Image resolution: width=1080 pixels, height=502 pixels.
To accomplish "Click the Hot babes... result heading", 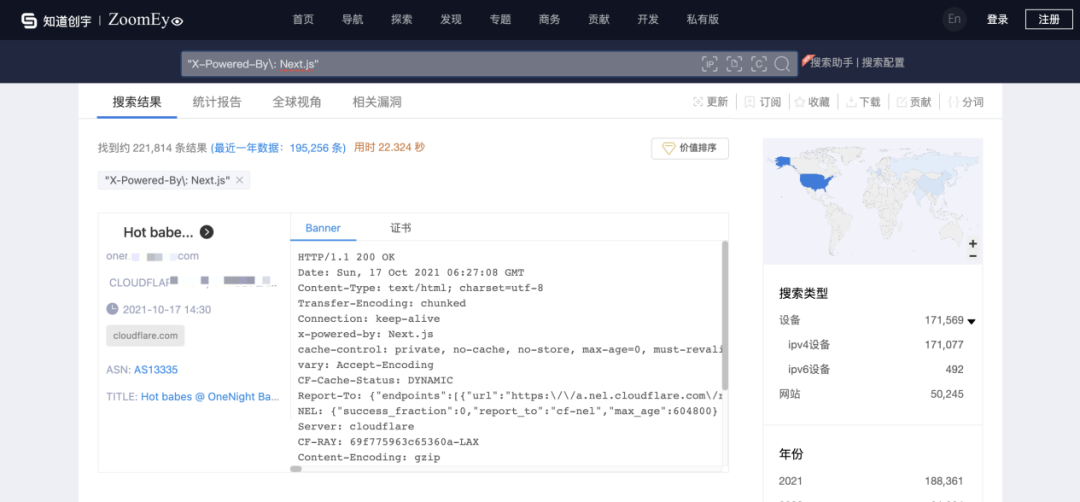I will [x=158, y=233].
